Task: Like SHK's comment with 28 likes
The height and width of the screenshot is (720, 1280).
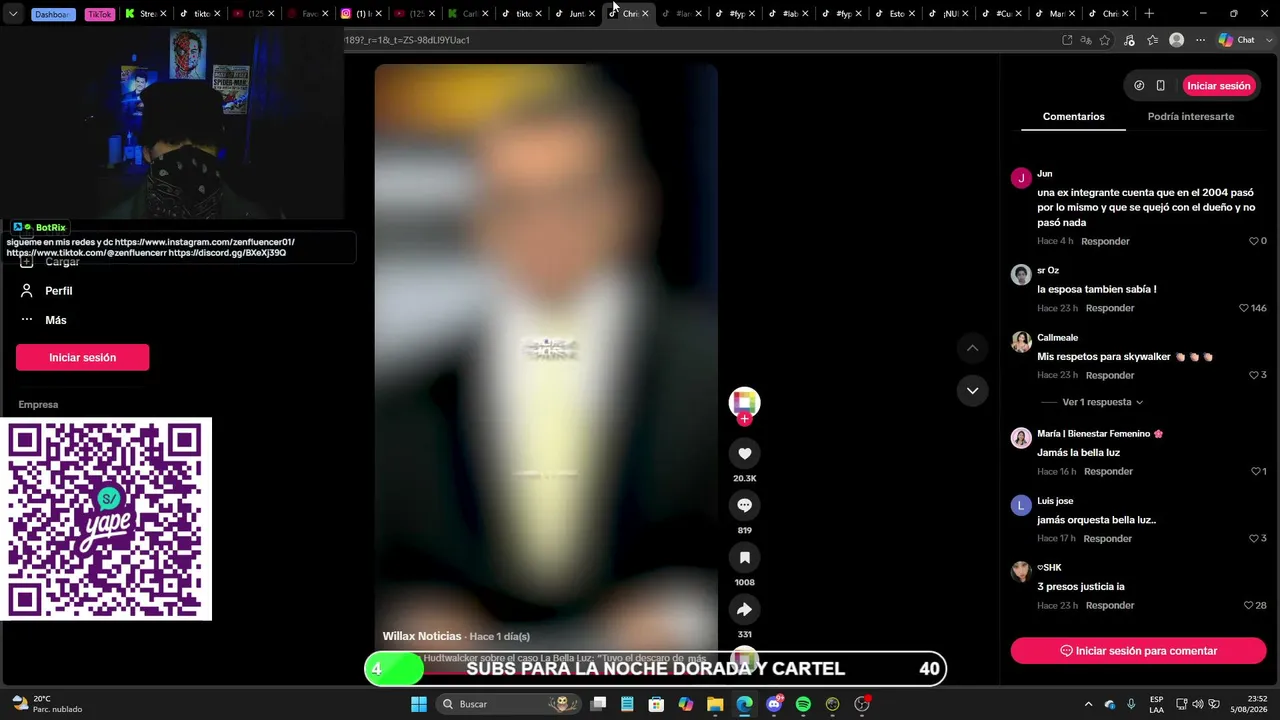Action: click(1248, 605)
